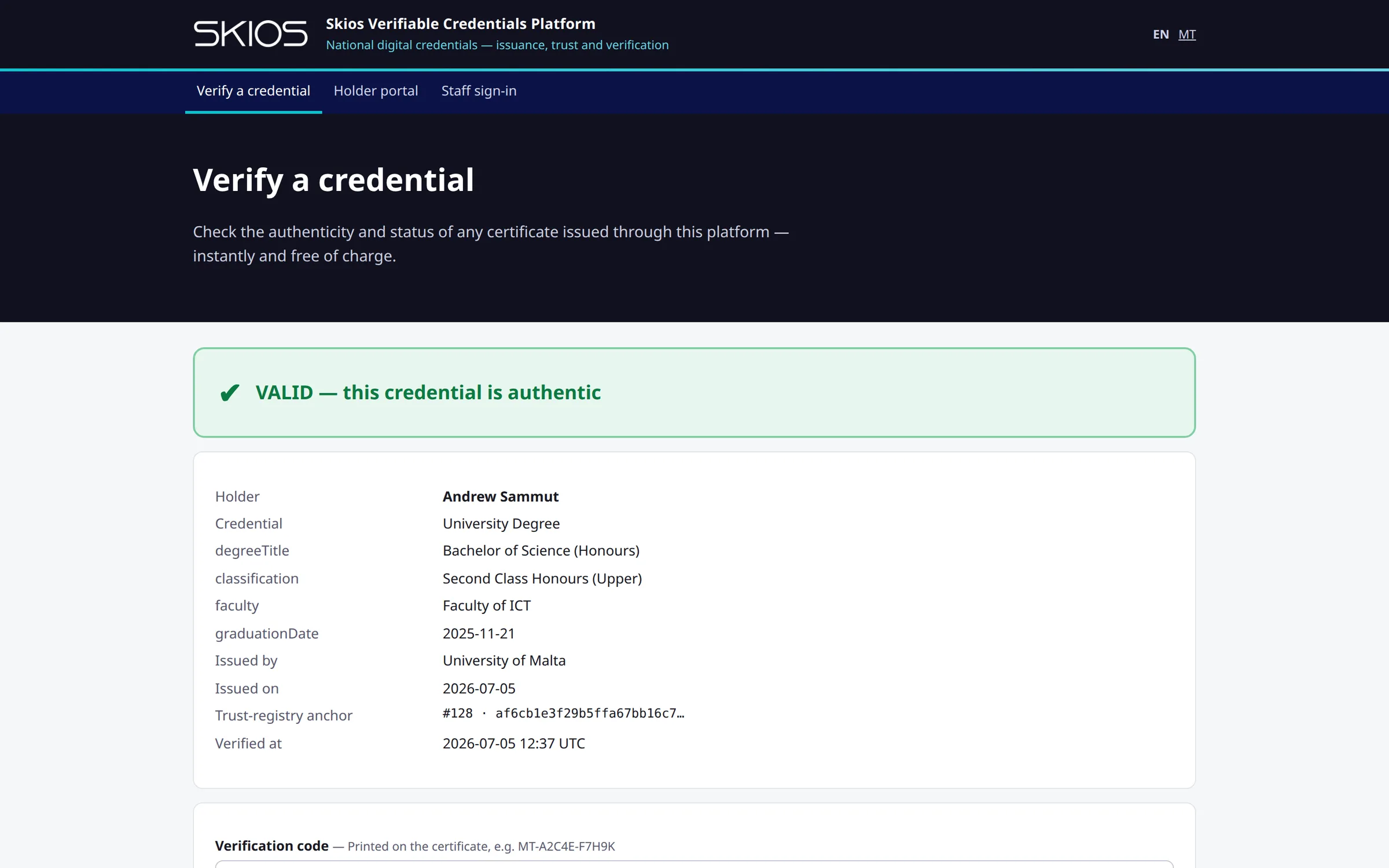Click the 'Verified at' field label
The image size is (1389, 868).
click(248, 744)
